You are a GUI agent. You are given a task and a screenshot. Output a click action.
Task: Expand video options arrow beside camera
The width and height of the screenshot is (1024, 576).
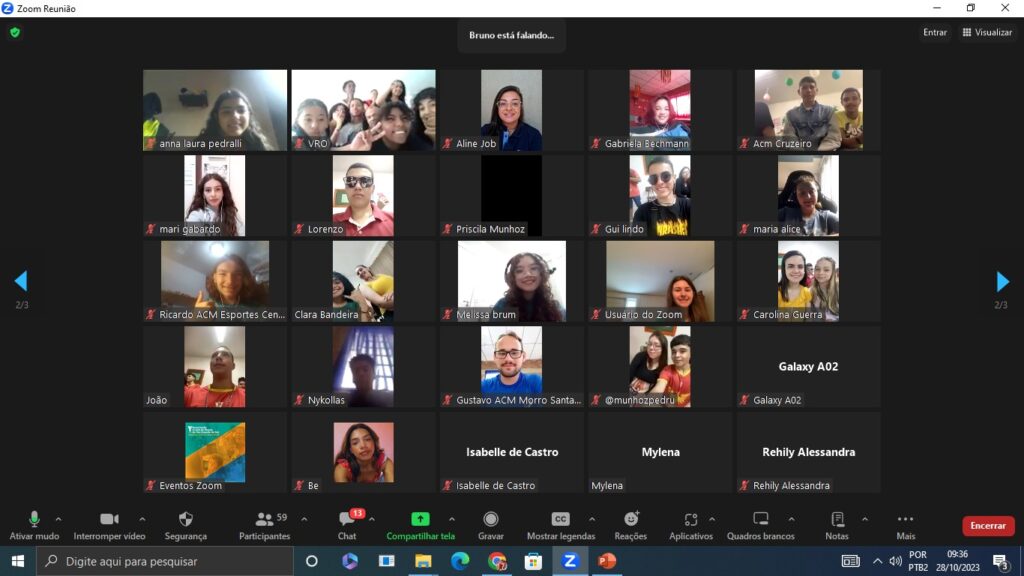point(142,519)
